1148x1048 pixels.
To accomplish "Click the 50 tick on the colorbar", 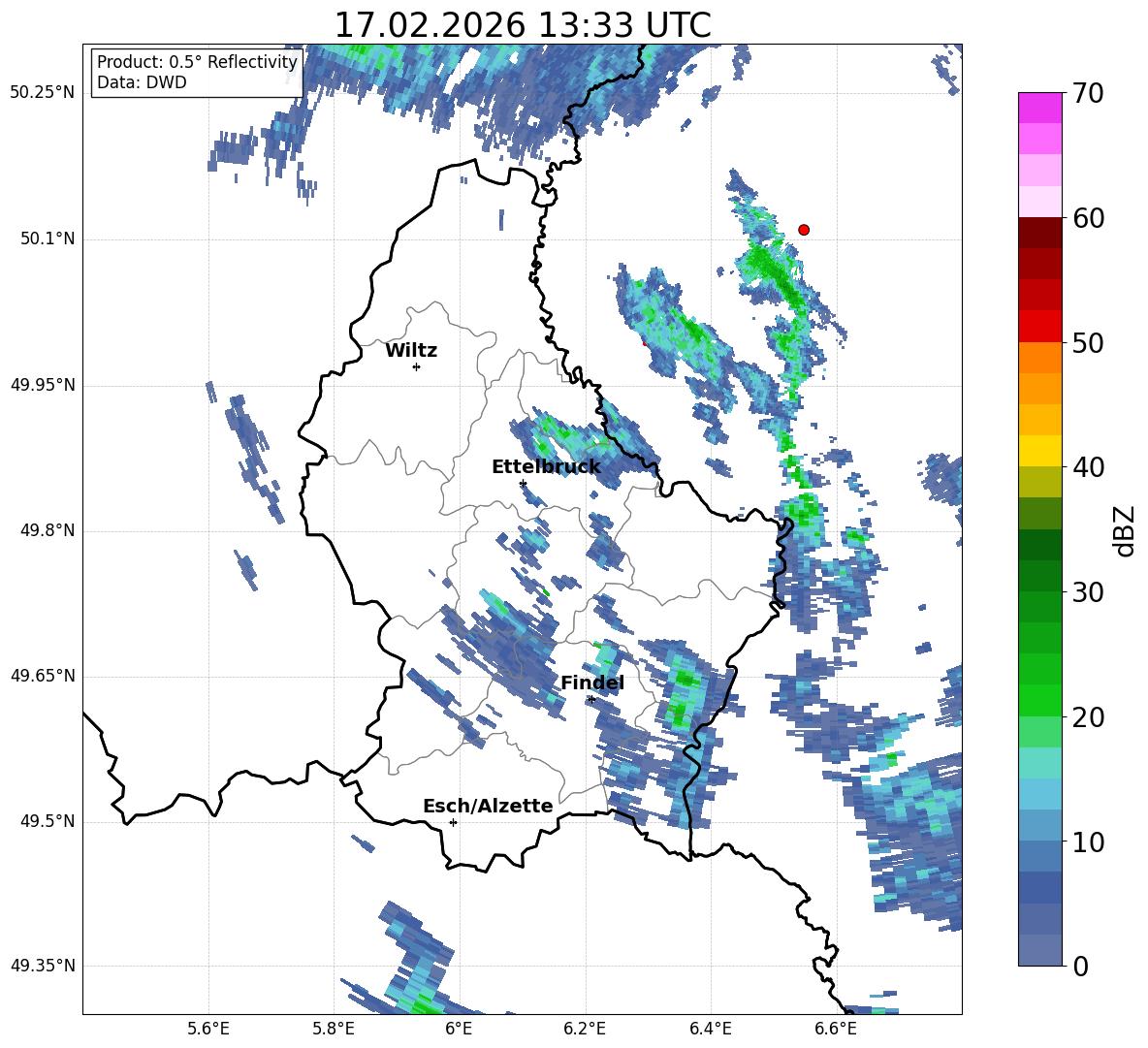I will (1088, 343).
